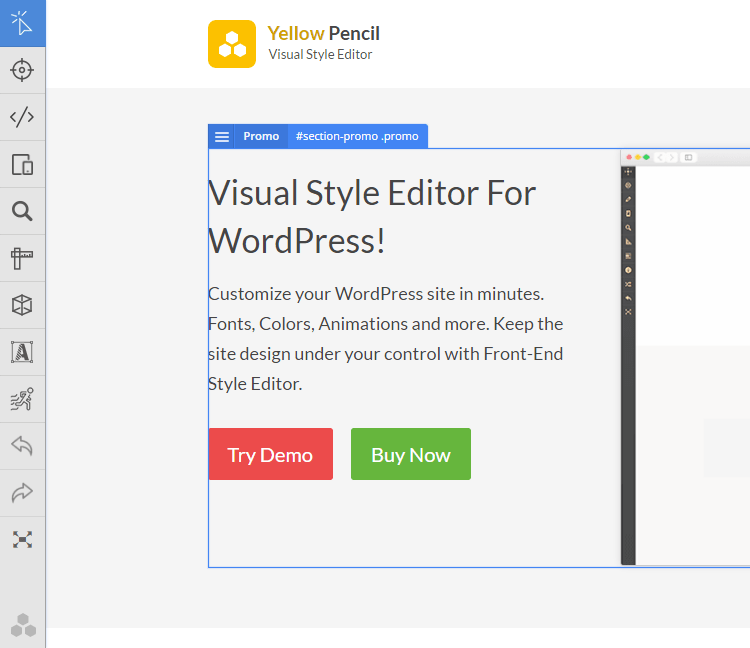750x648 pixels.
Task: Toggle fullscreen mode icon
Action: (22, 540)
